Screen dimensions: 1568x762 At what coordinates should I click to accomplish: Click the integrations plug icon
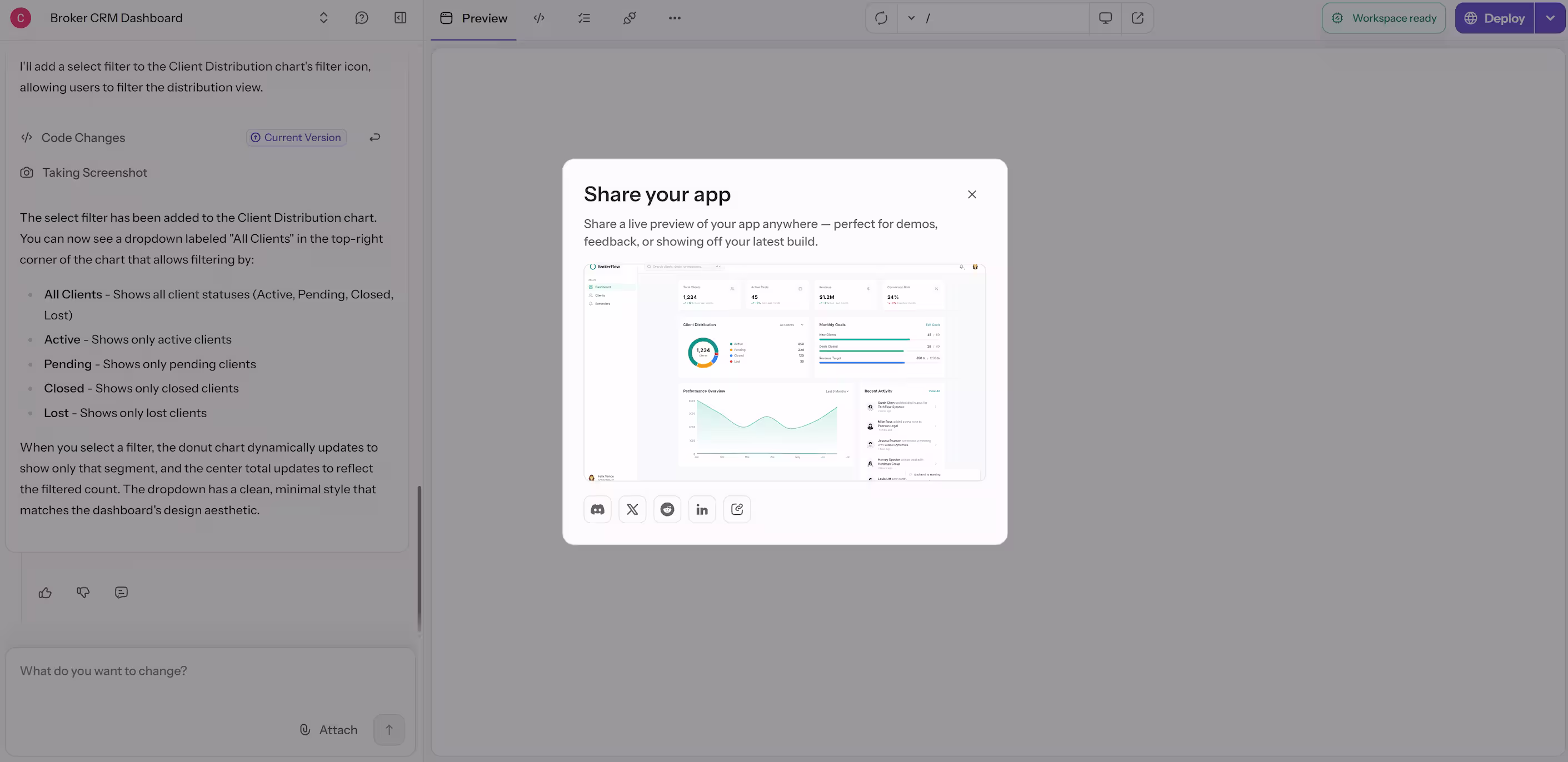coord(630,18)
